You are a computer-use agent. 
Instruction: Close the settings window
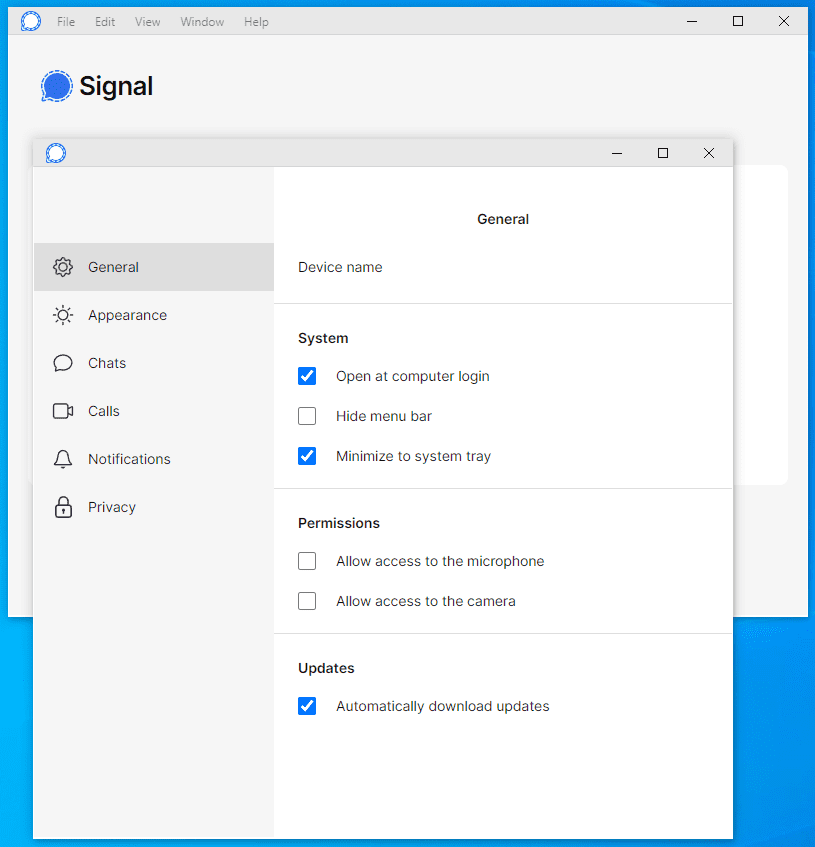pos(709,153)
